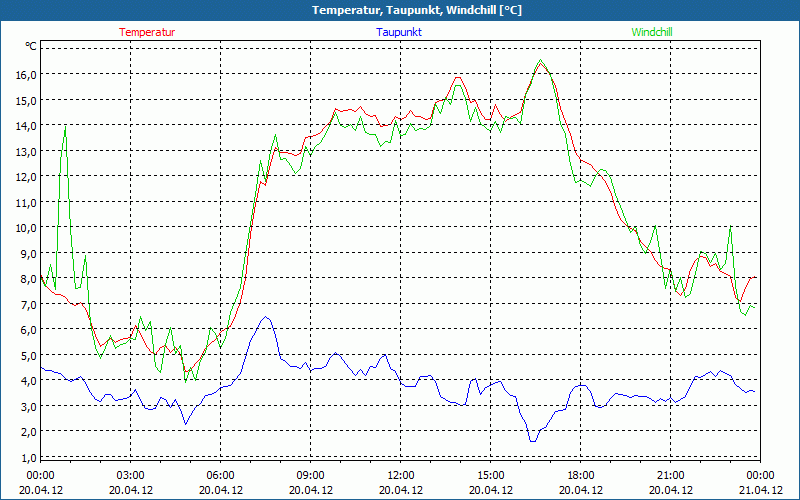Screen dimensions: 800x500
Task: Click the 06:00 time axis label
Action: (x=220, y=476)
